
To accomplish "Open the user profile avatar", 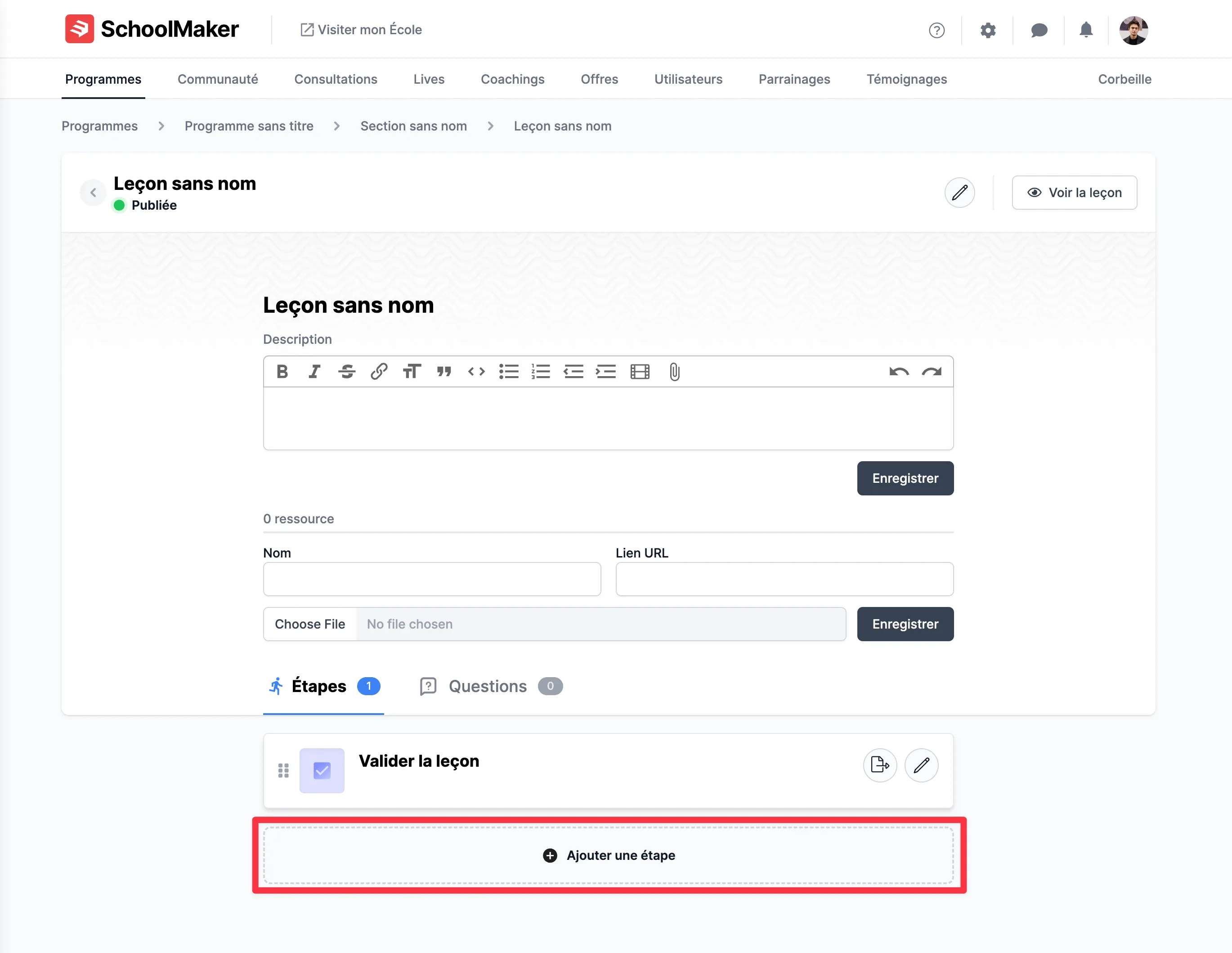I will 1133,30.
